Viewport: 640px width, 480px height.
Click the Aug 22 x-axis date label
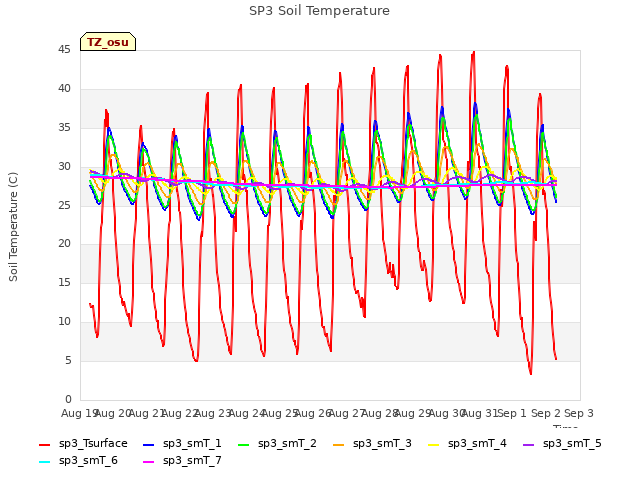coord(180,413)
